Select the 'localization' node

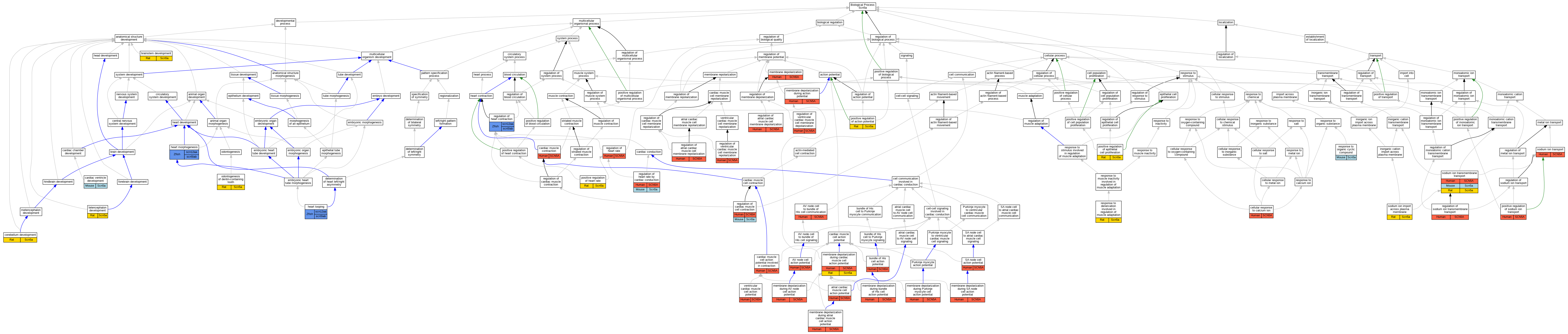[1225, 23]
